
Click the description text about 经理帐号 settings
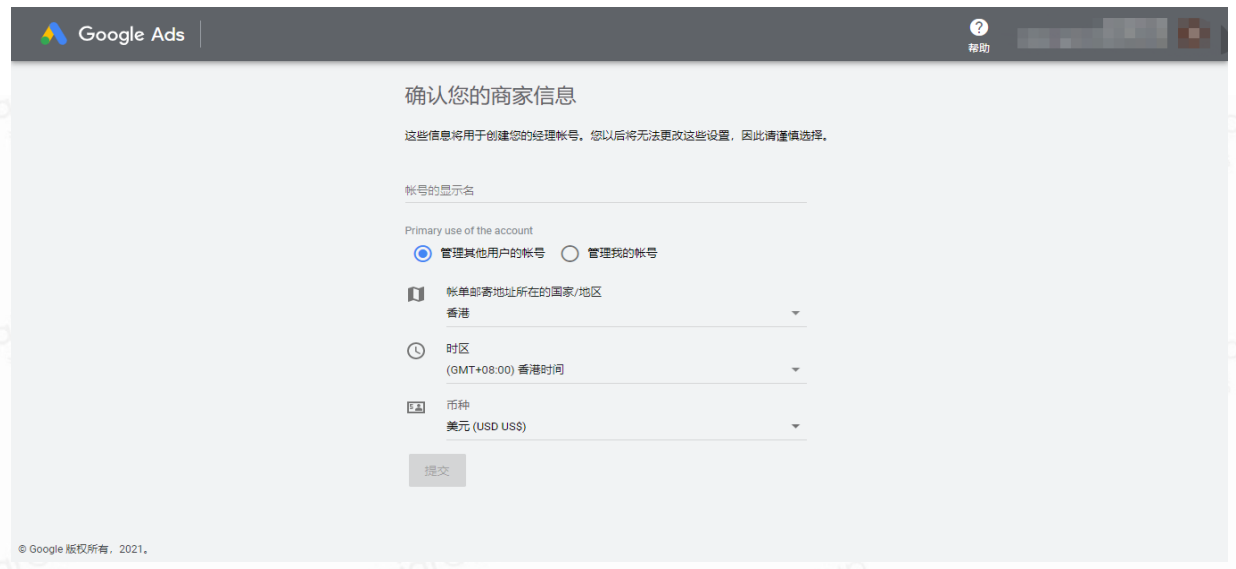click(x=616, y=136)
